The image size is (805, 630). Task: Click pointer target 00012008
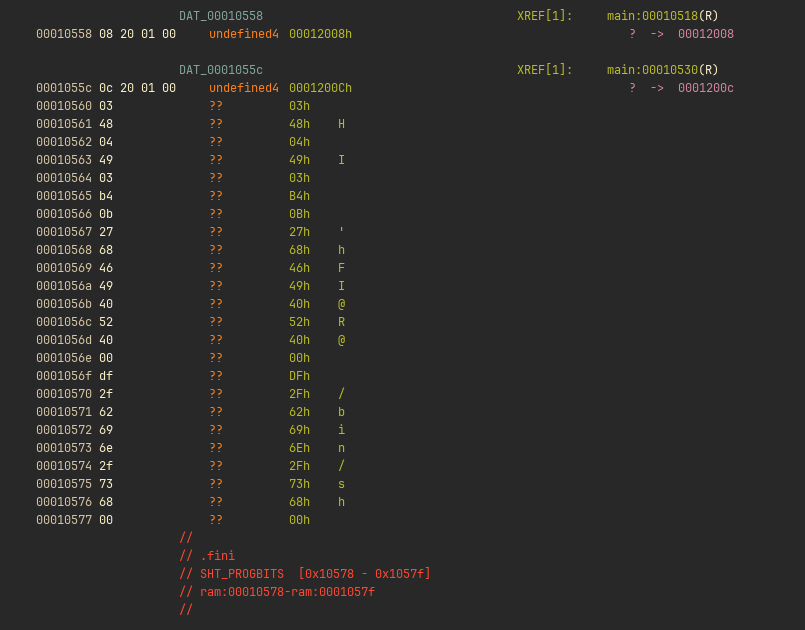point(705,34)
